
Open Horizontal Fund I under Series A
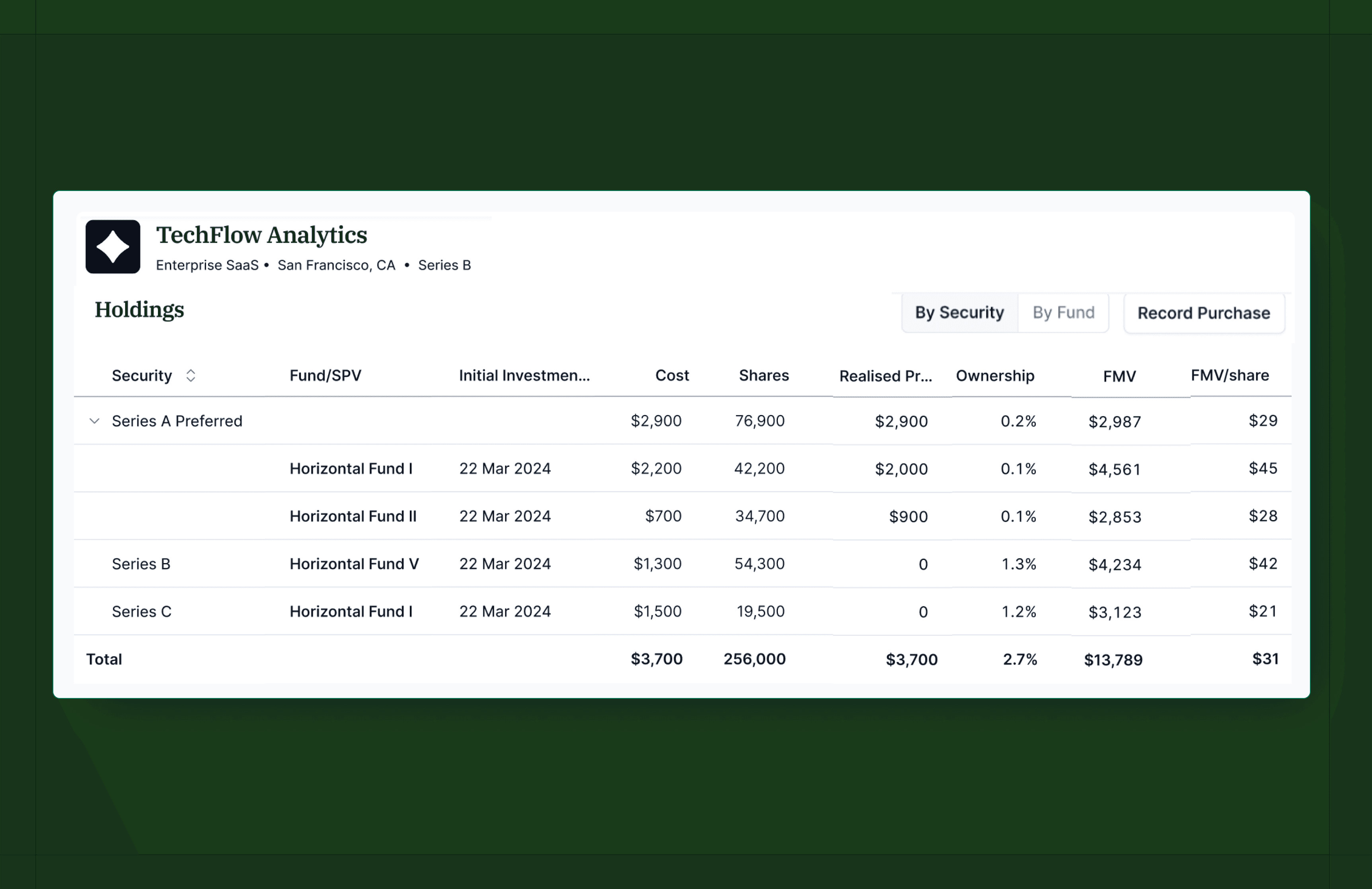[x=351, y=469]
